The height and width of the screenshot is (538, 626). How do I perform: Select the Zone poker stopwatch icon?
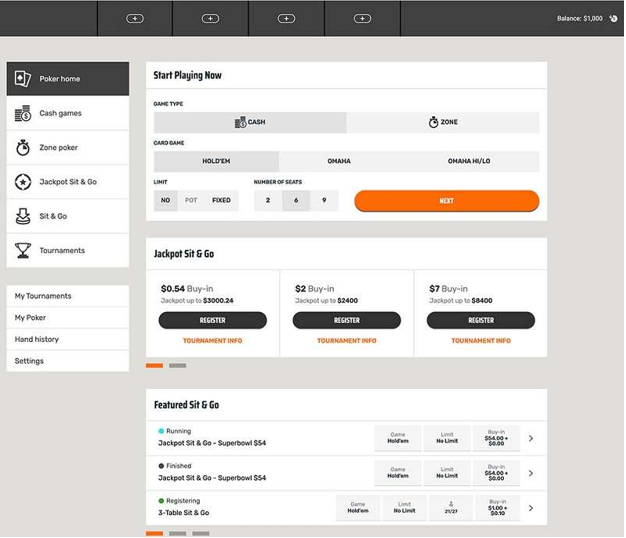[23, 148]
